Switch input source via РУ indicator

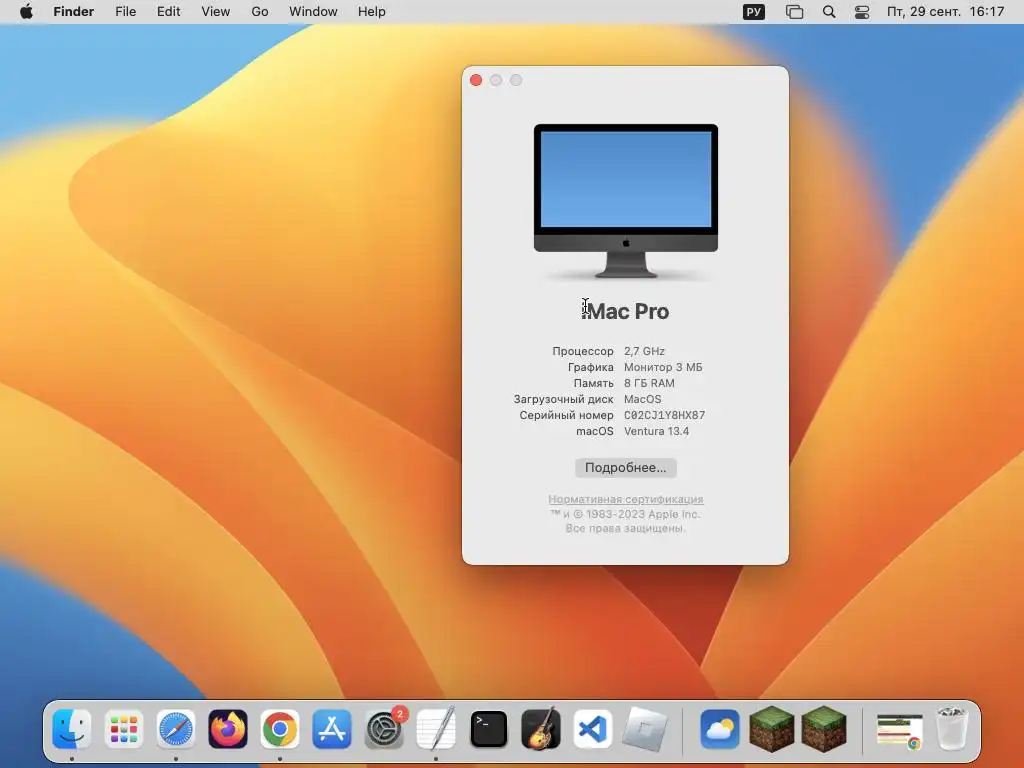(x=754, y=12)
